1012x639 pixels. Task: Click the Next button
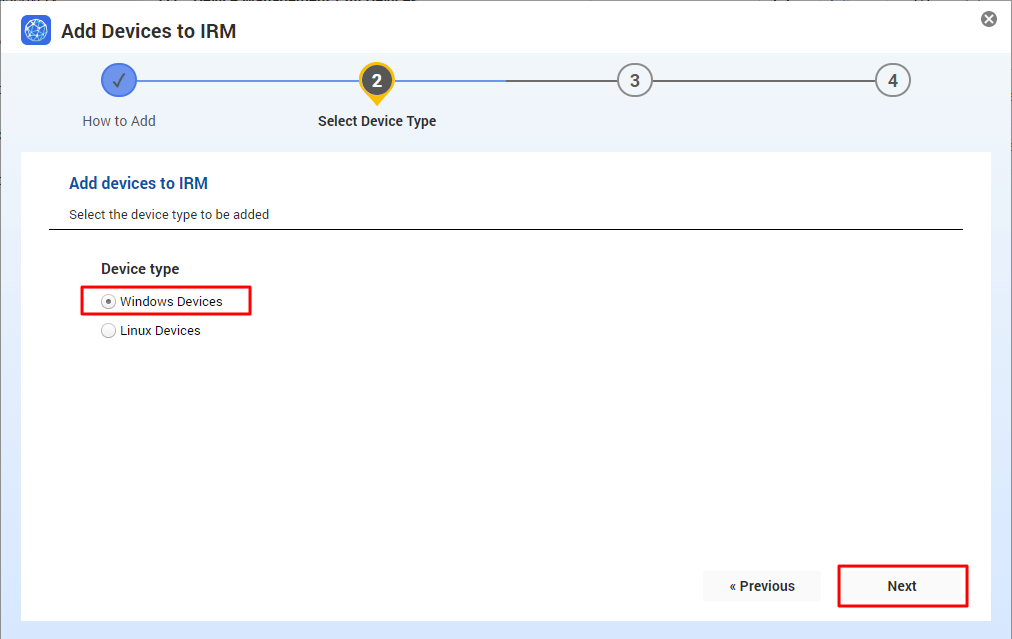901,586
